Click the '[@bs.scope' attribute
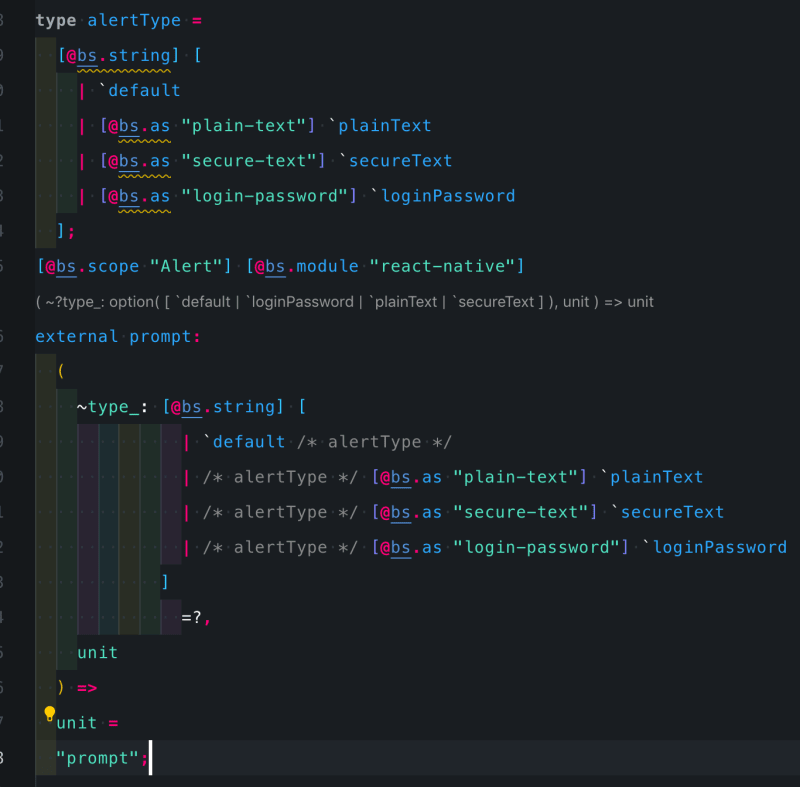The width and height of the screenshot is (800, 787). (x=88, y=266)
